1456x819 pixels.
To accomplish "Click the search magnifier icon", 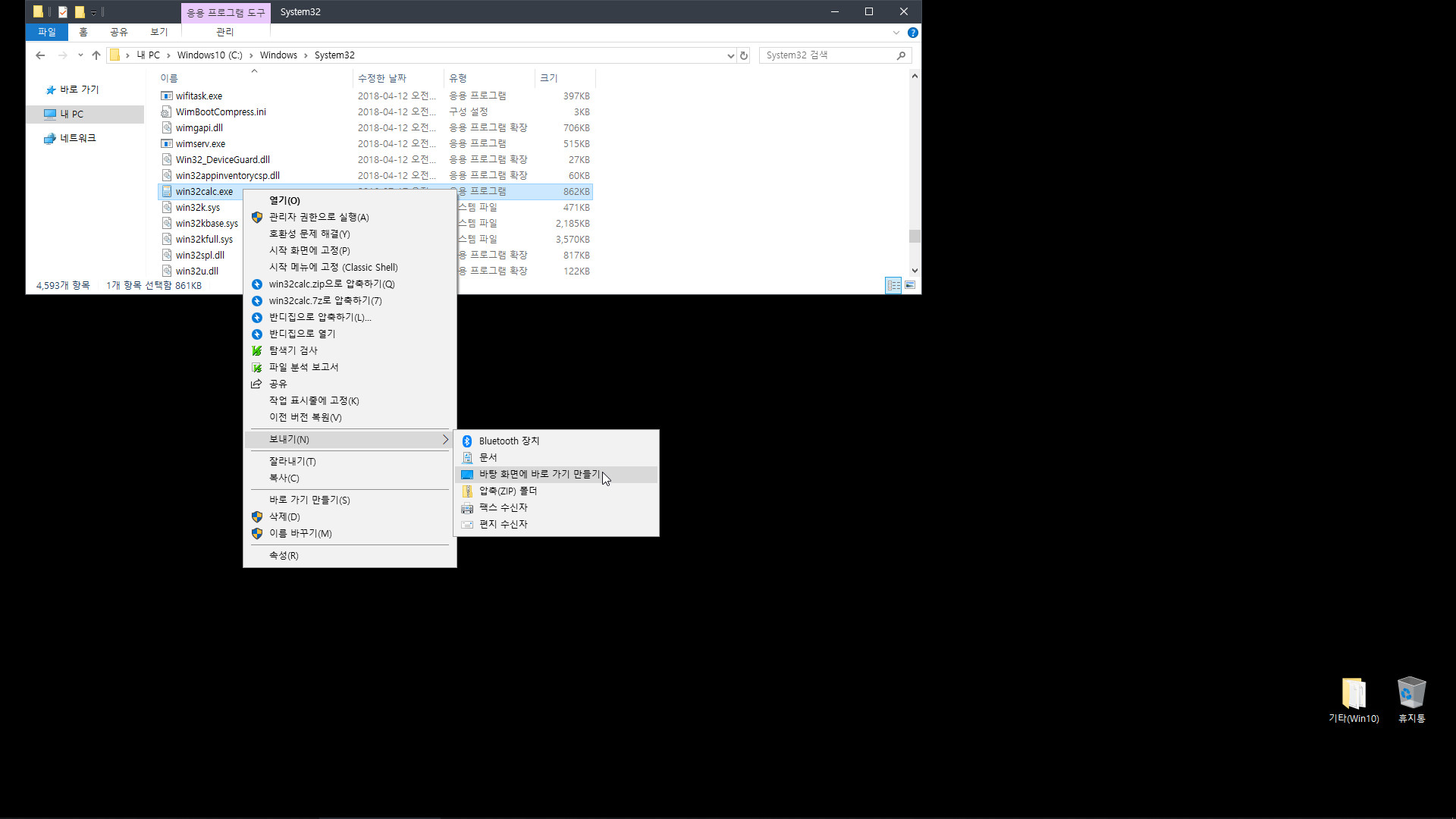I will (901, 55).
